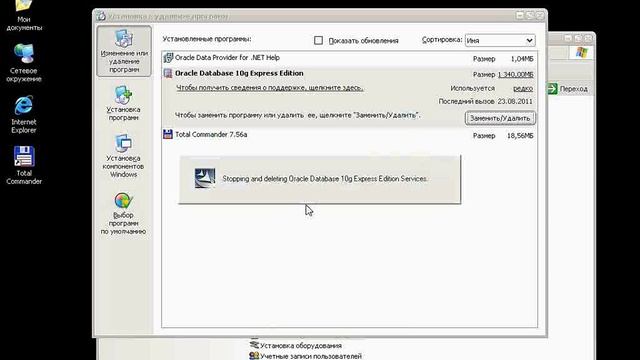Click Переход go button in background window

coord(568,89)
